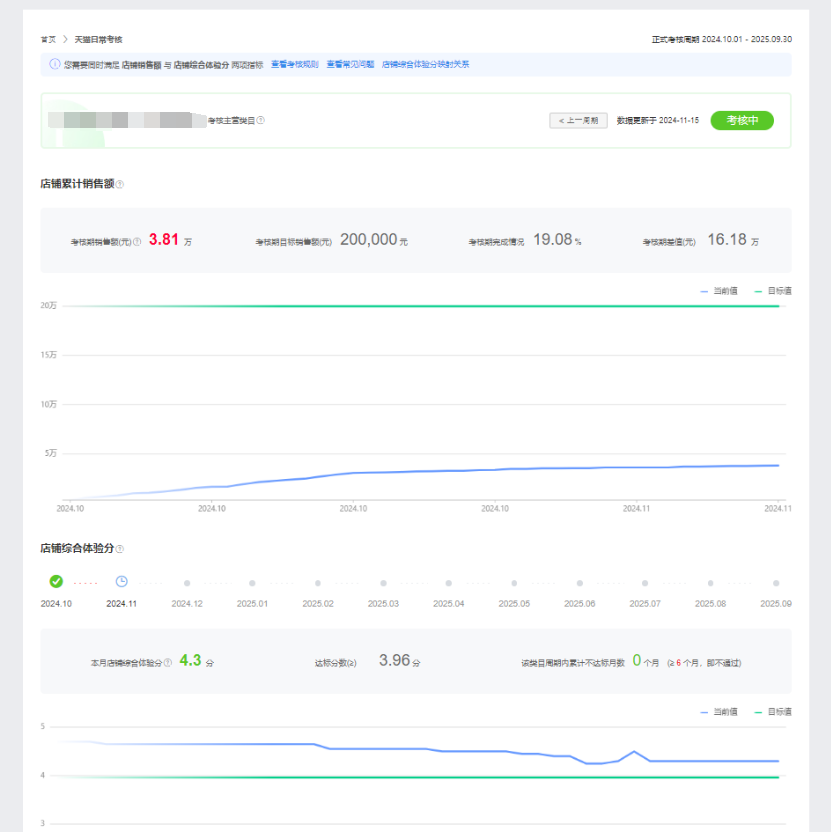Click the blue clock icon for 2024.11
This screenshot has height=832, width=831.
(x=122, y=581)
